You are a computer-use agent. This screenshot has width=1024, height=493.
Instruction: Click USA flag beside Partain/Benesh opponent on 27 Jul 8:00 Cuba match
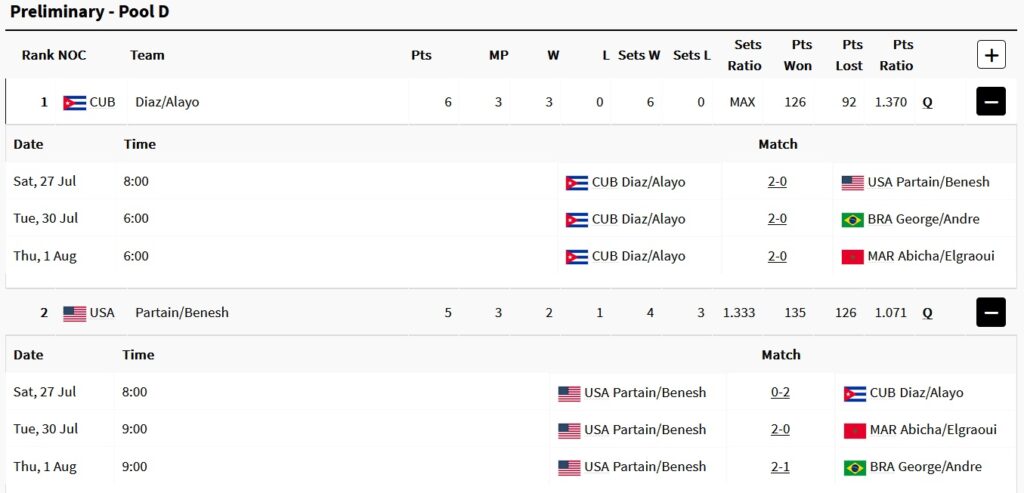pyautogui.click(x=853, y=183)
